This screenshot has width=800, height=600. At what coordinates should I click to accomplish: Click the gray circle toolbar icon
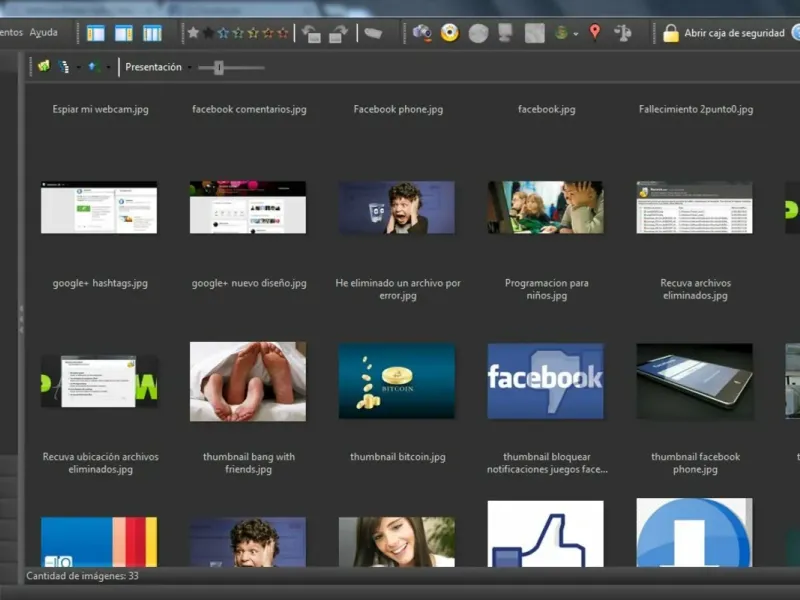479,34
